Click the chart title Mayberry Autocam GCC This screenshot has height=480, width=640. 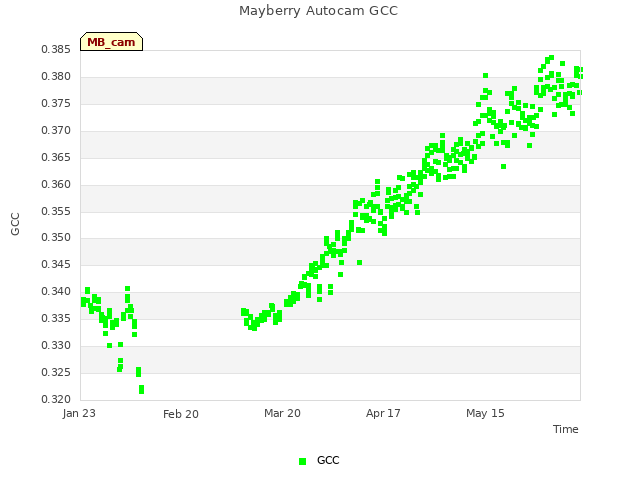click(x=318, y=11)
